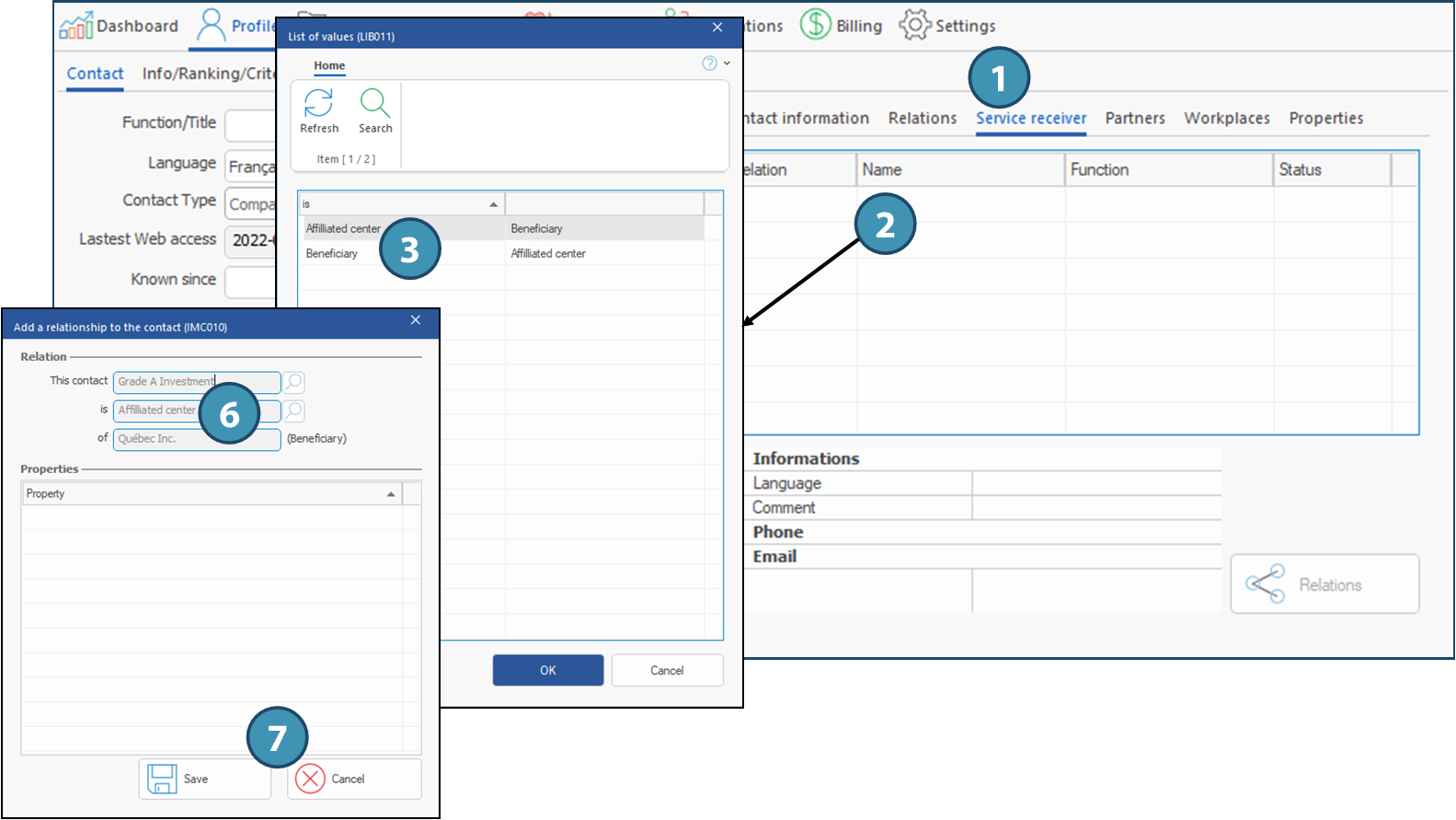Open Billing dollar icon
Screen dimensions: 1456x820
(x=815, y=25)
